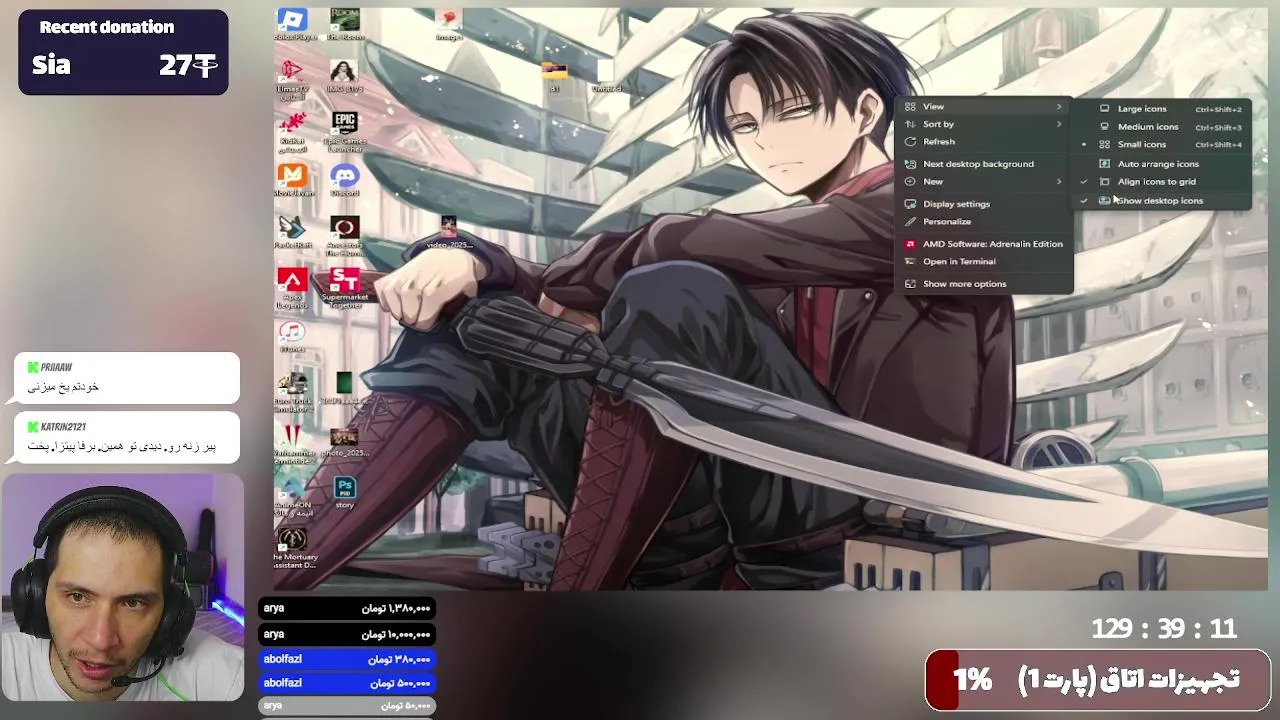This screenshot has width=1280, height=720.
Task: Toggle Auto arrange icons
Action: click(x=1162, y=164)
